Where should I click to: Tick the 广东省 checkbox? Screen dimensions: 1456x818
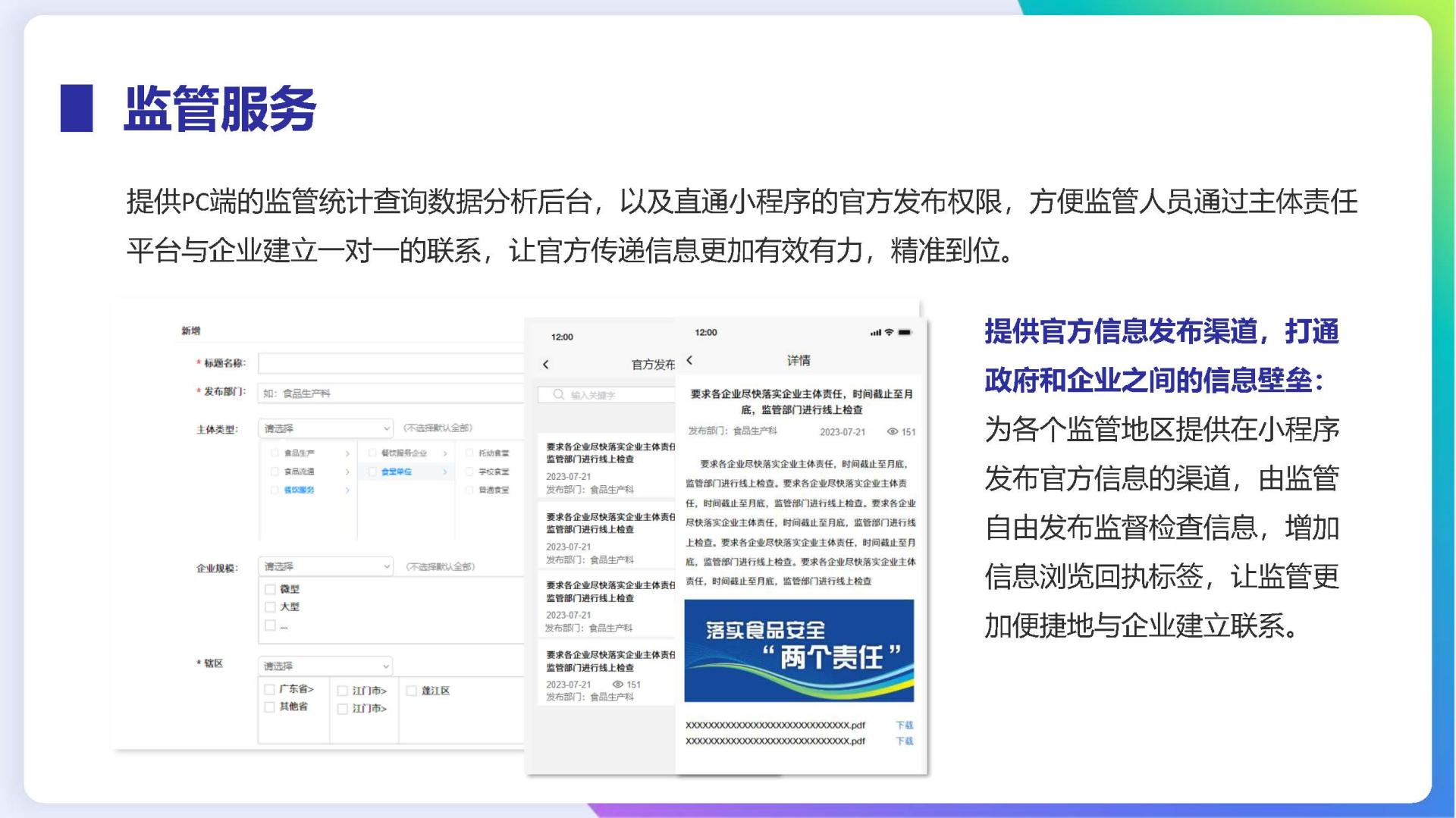coord(269,689)
